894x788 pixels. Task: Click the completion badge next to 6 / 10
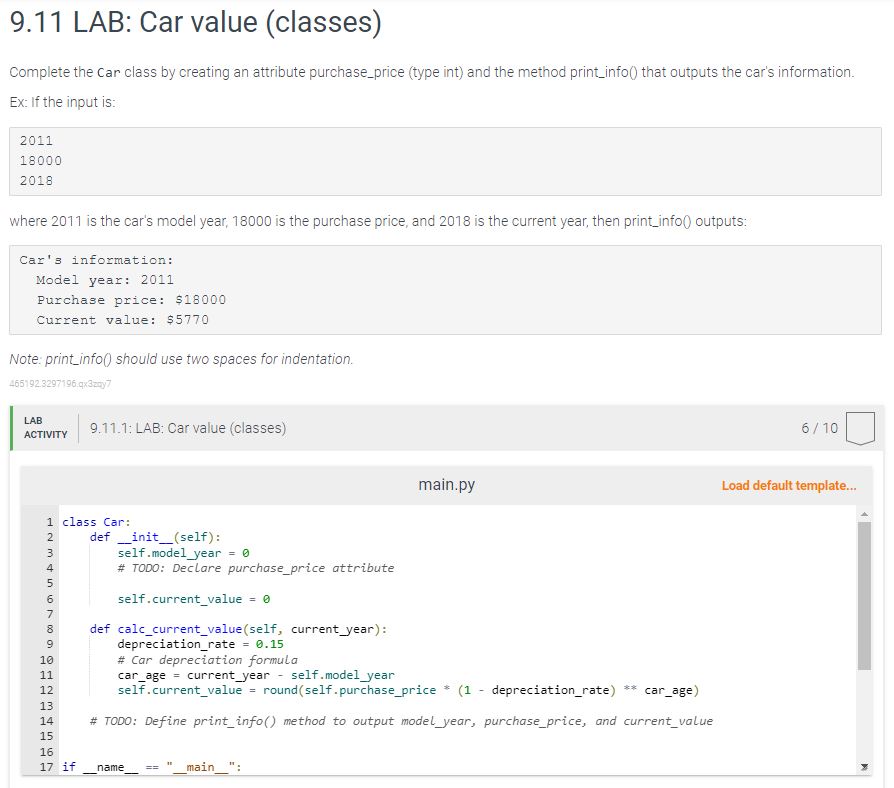862,427
